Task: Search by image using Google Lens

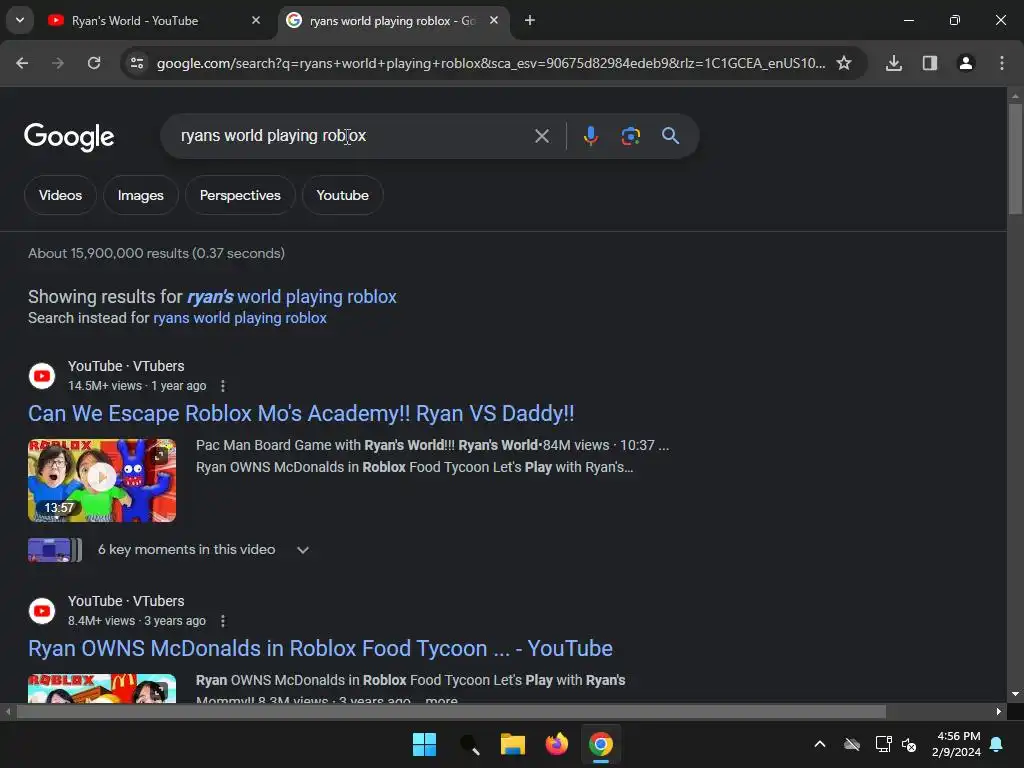Action: [630, 136]
